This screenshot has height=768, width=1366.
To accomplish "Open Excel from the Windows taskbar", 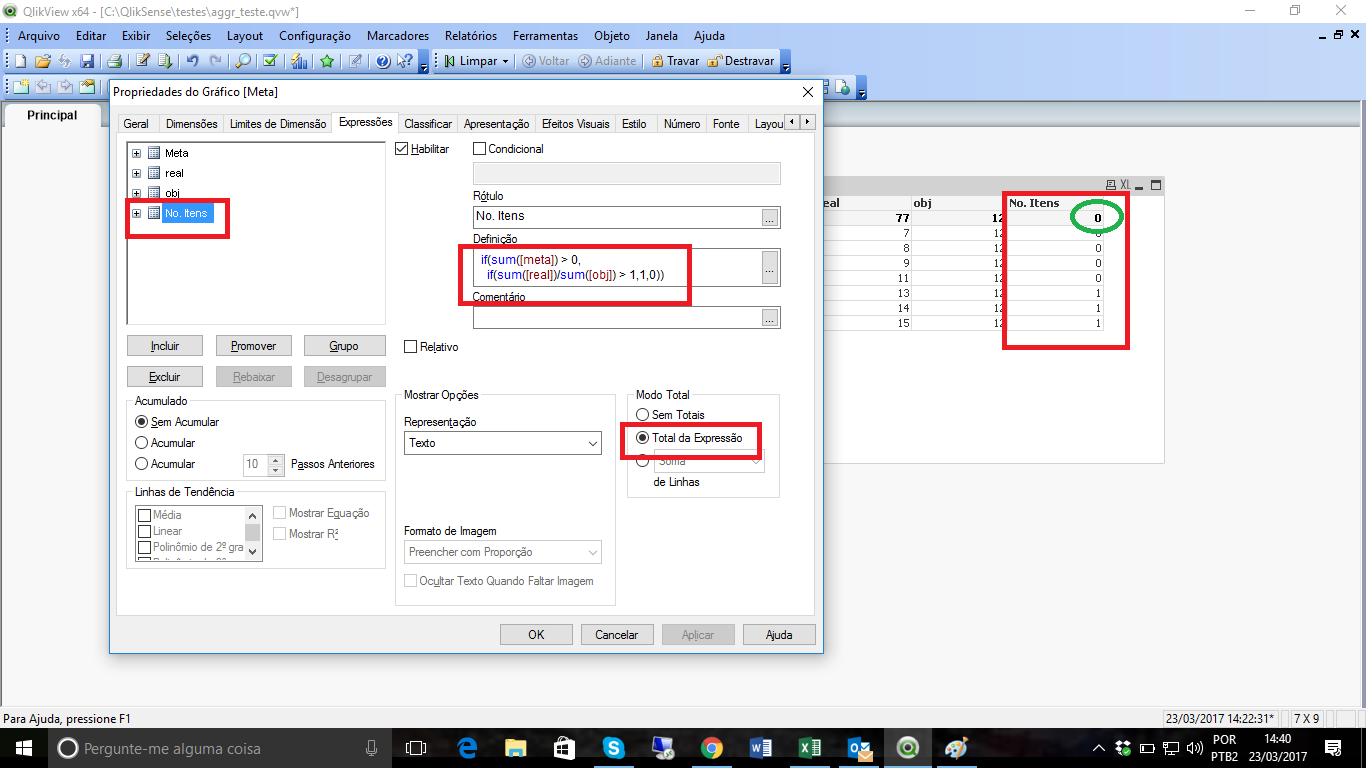I will point(810,748).
